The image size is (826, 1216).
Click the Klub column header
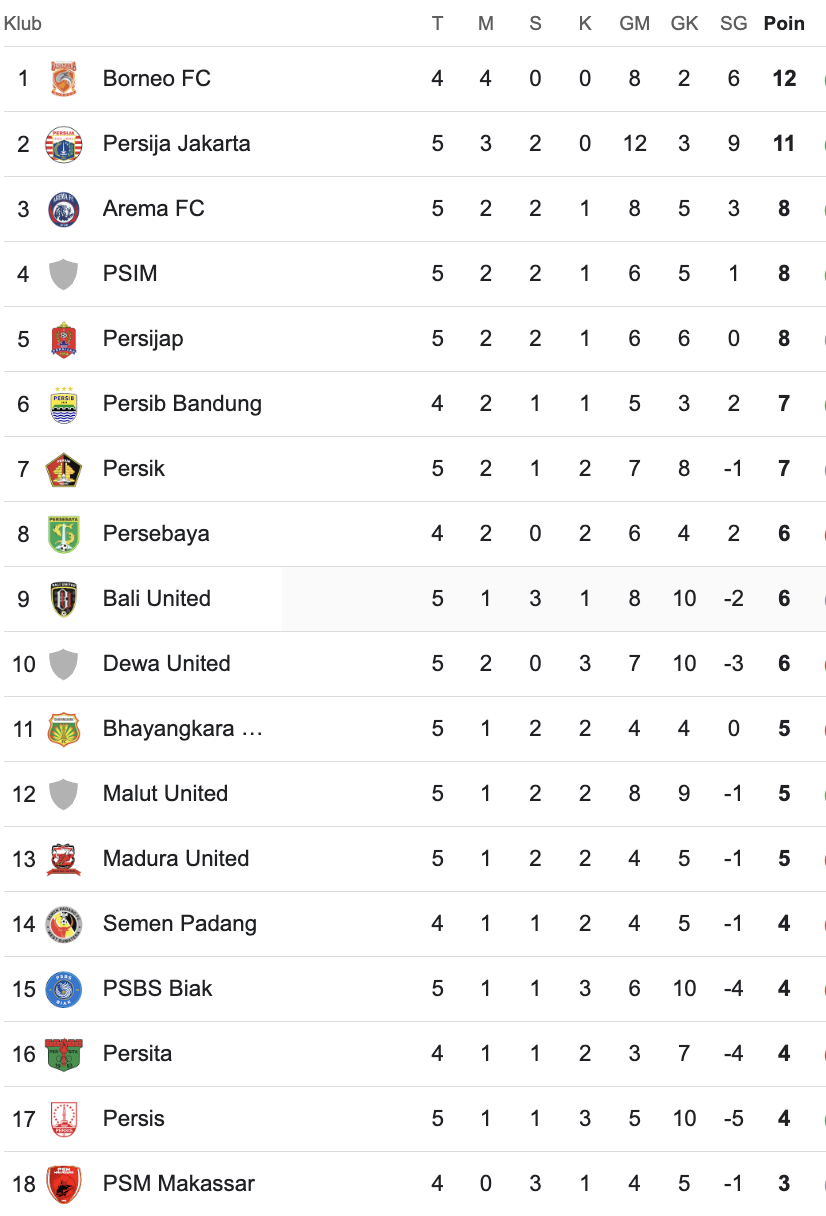(23, 23)
